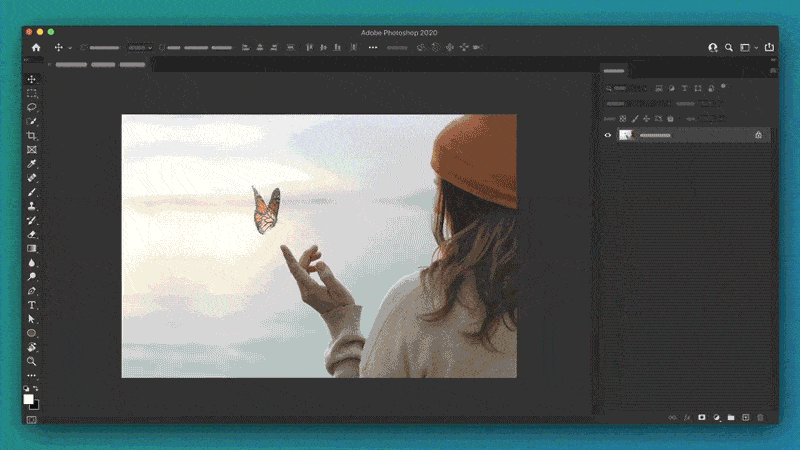
Task: Toggle the layer lock icon
Action: 759,135
